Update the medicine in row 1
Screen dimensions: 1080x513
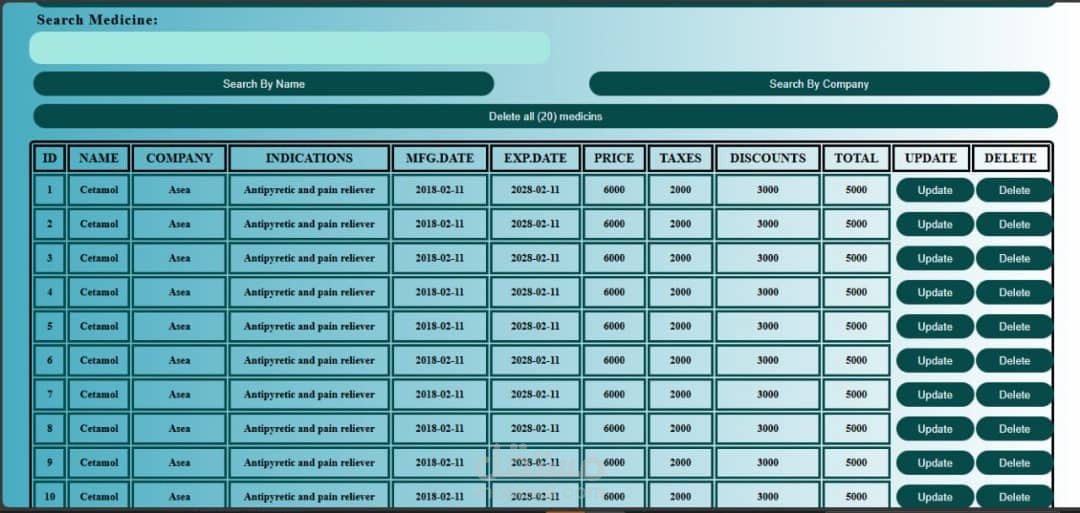(935, 190)
